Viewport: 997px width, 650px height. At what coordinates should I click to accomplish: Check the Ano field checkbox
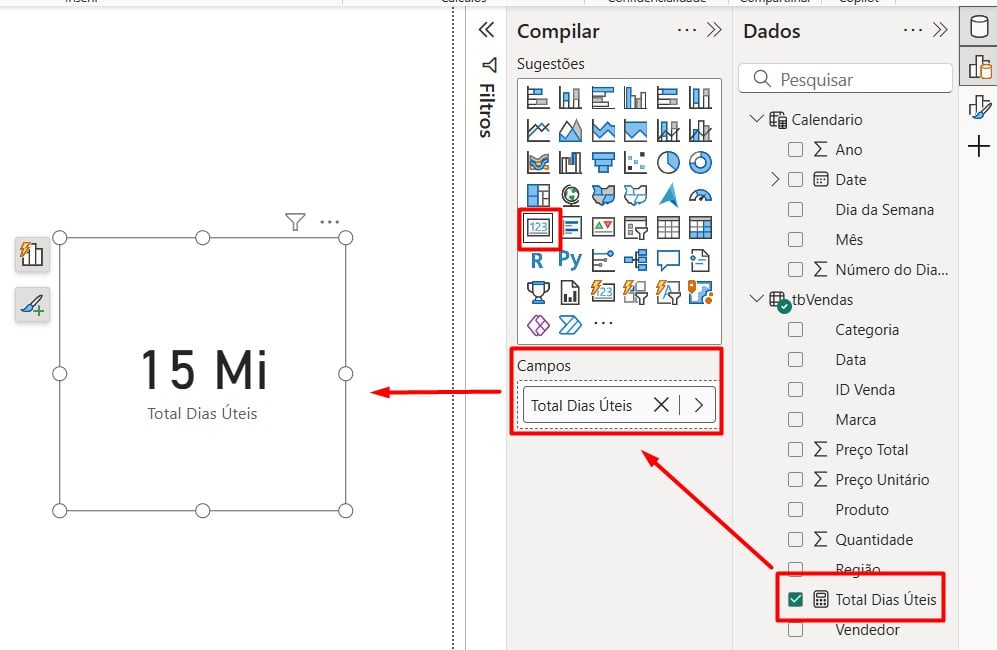click(795, 149)
